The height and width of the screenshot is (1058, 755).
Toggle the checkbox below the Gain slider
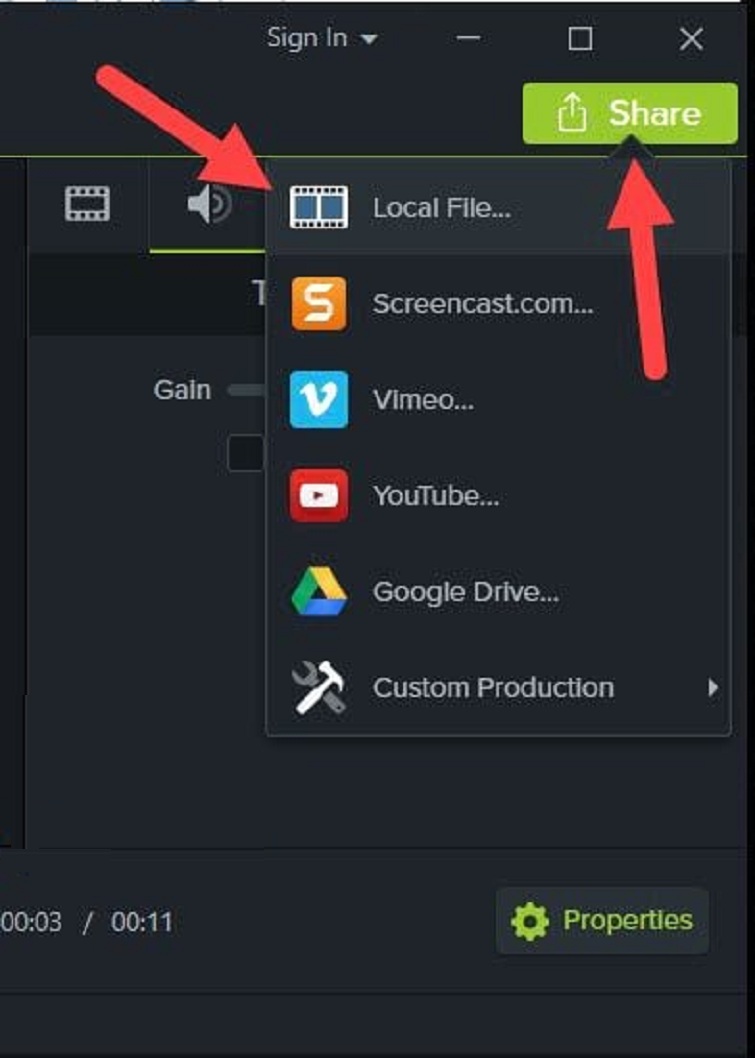[x=246, y=453]
